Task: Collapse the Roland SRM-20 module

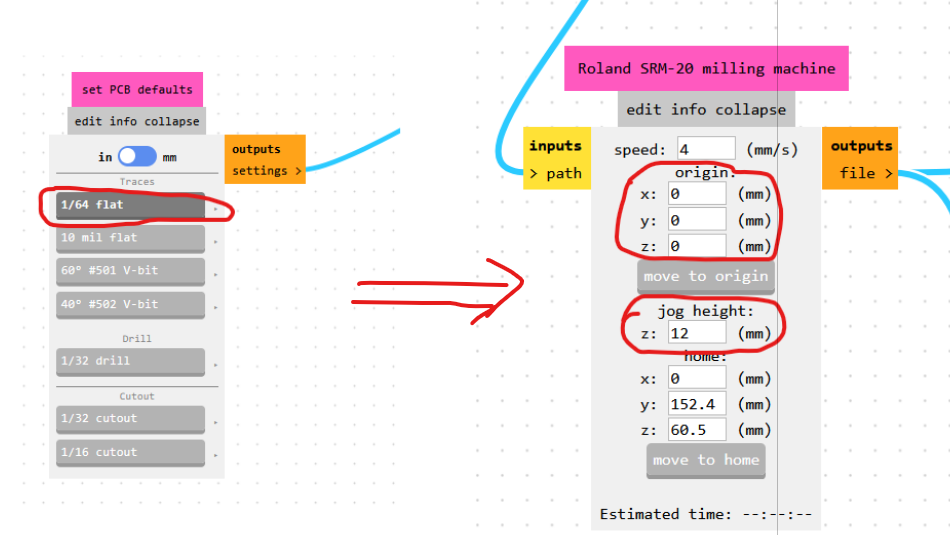Action: point(750,110)
